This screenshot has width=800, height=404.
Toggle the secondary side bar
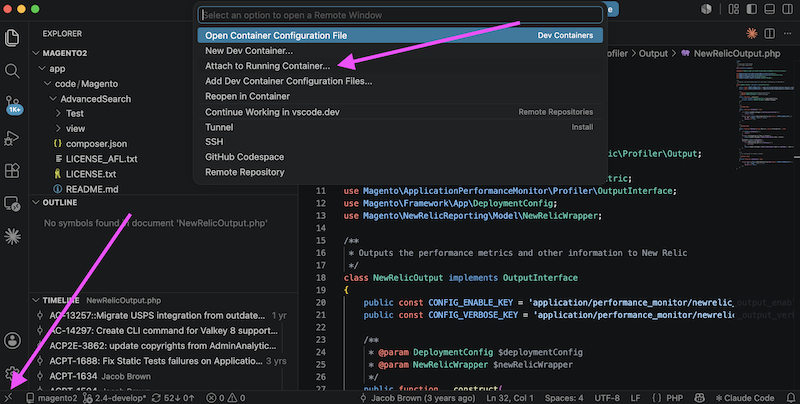pos(787,9)
